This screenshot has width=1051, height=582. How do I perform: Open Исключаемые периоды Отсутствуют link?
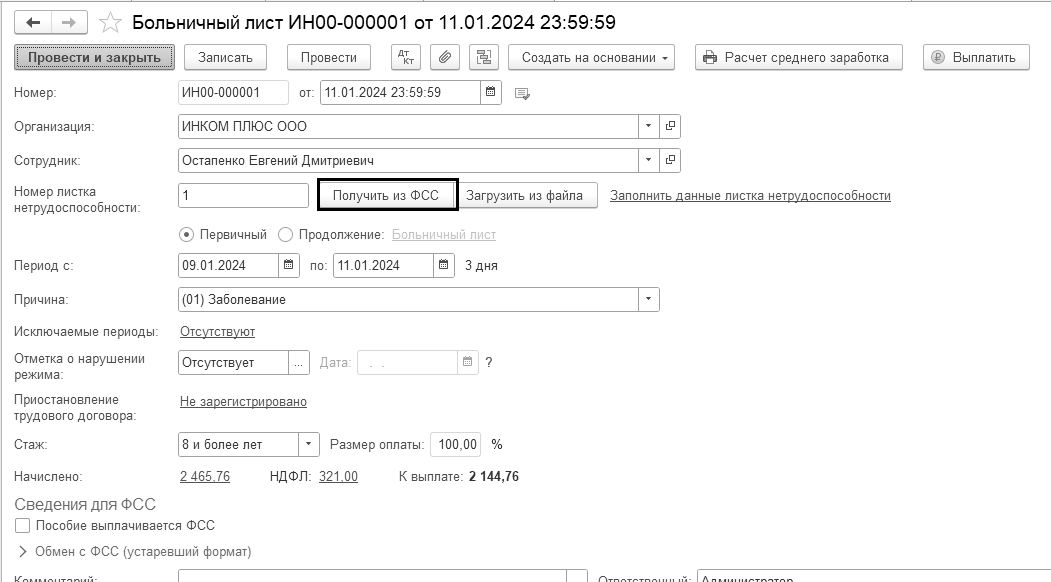pos(217,332)
